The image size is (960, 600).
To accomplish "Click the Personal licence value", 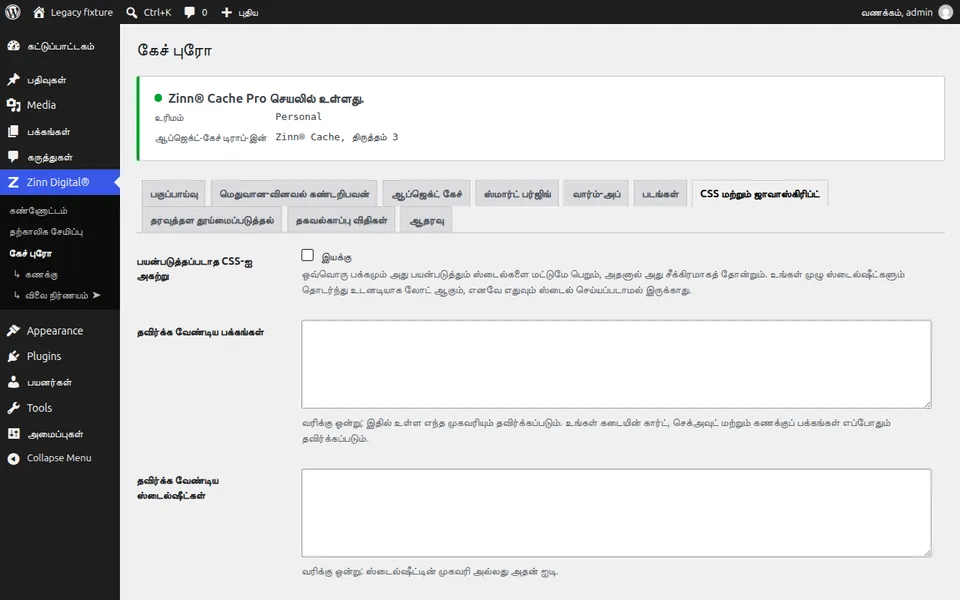I will point(298,117).
